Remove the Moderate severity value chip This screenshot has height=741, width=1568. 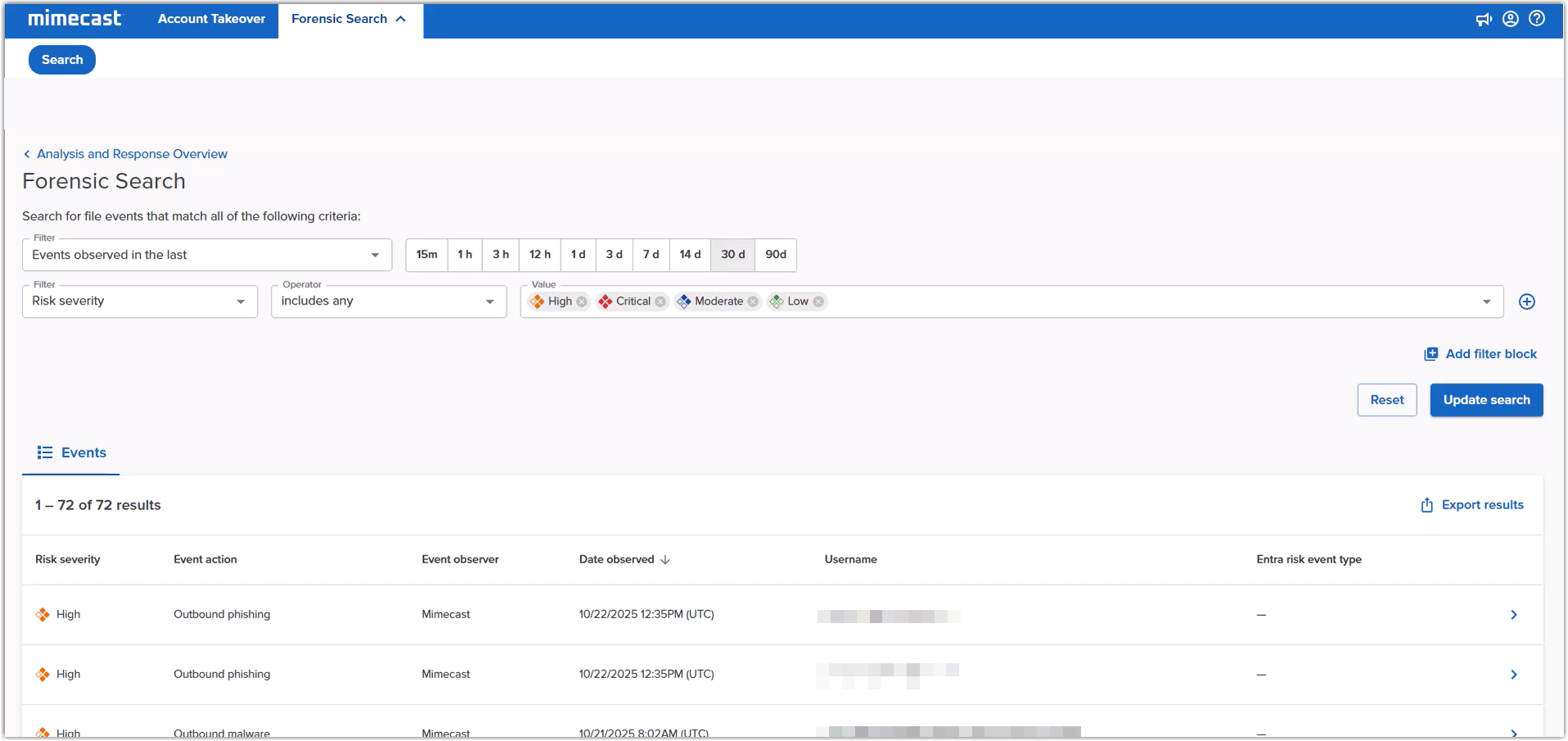753,301
